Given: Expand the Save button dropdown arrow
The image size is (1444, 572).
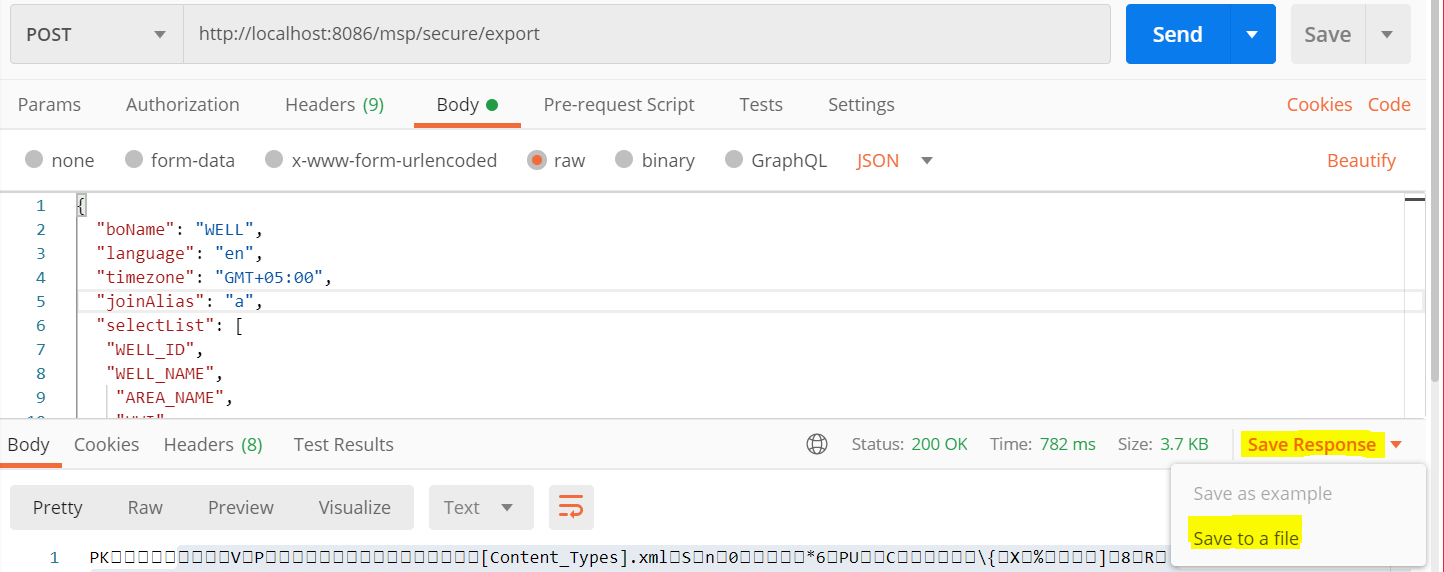Looking at the screenshot, I should [1387, 34].
